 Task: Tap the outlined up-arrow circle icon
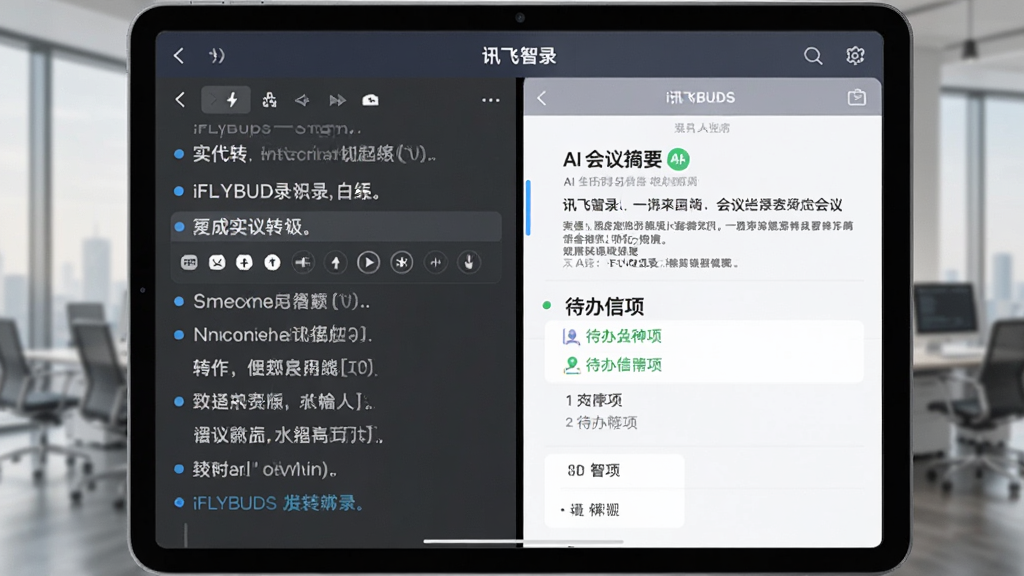click(x=336, y=263)
